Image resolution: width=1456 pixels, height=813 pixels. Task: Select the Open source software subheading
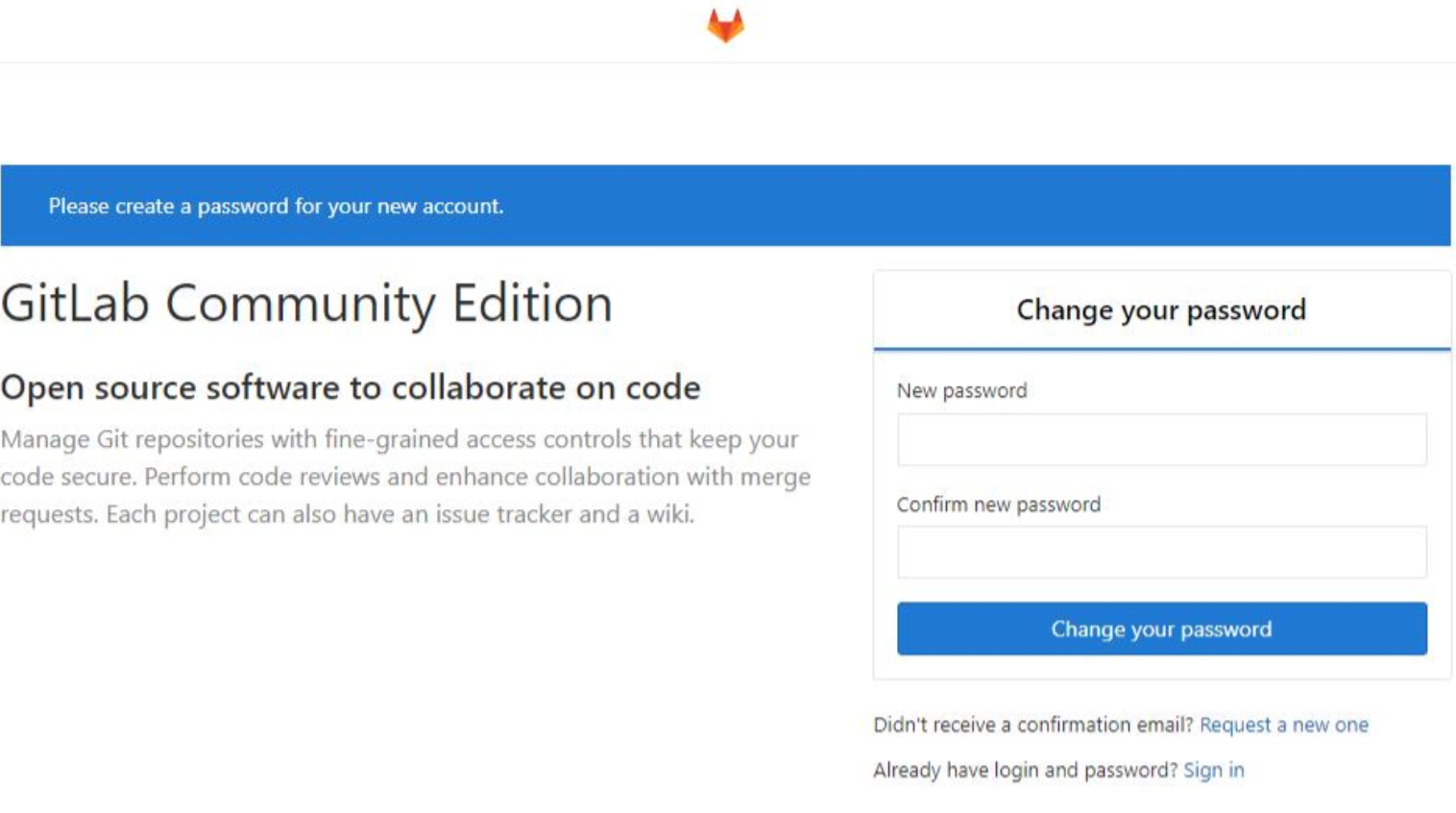[x=351, y=387]
